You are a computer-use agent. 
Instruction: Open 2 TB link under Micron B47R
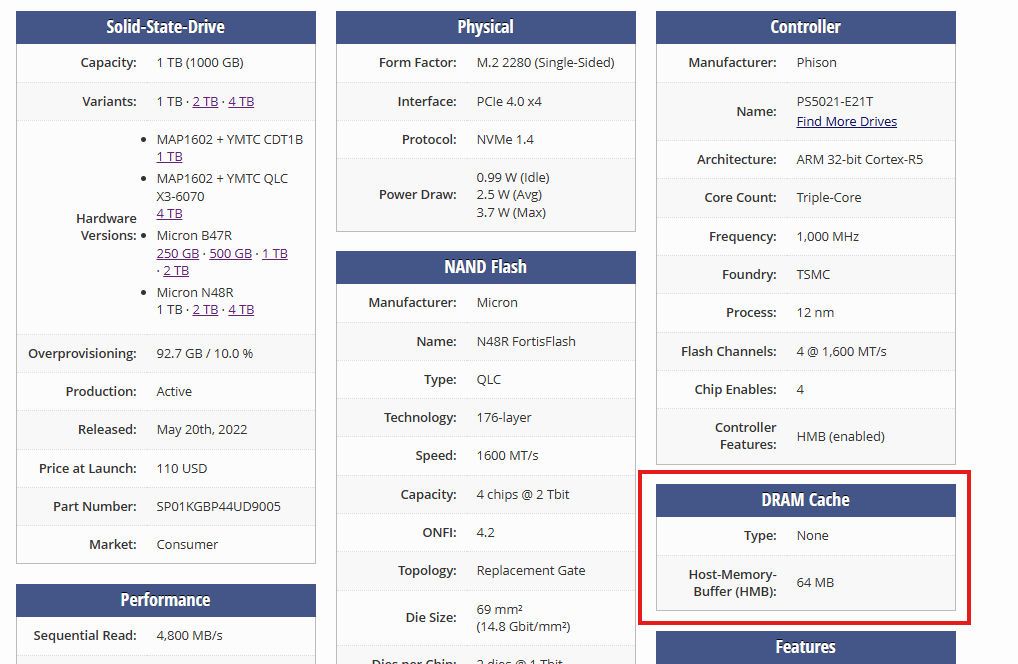[176, 271]
